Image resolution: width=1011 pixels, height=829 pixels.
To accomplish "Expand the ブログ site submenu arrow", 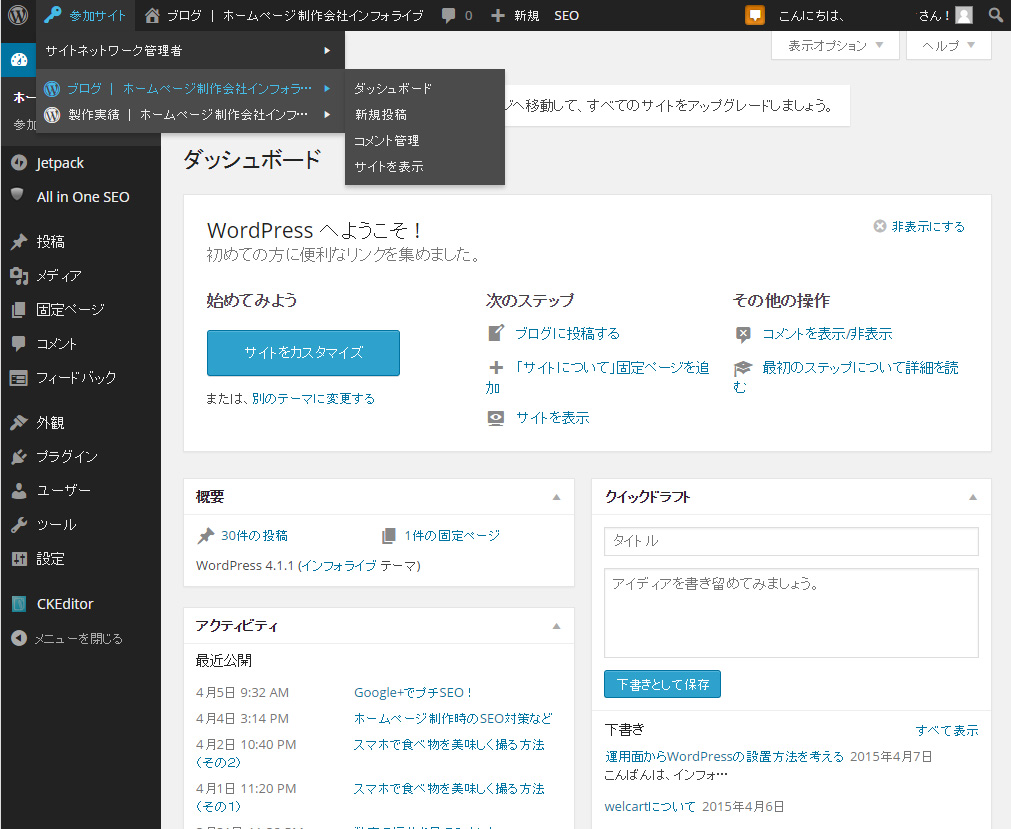I will tap(328, 88).
